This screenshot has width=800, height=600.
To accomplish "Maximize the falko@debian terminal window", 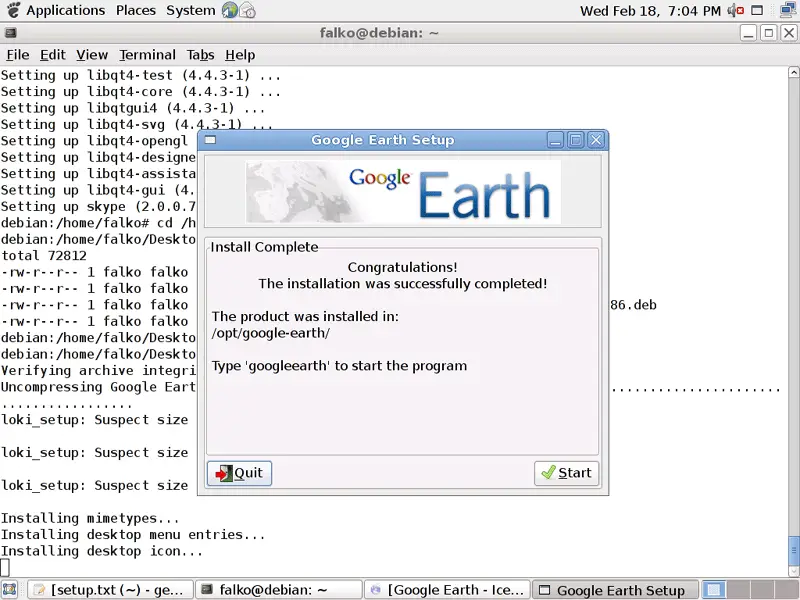I will pos(768,33).
